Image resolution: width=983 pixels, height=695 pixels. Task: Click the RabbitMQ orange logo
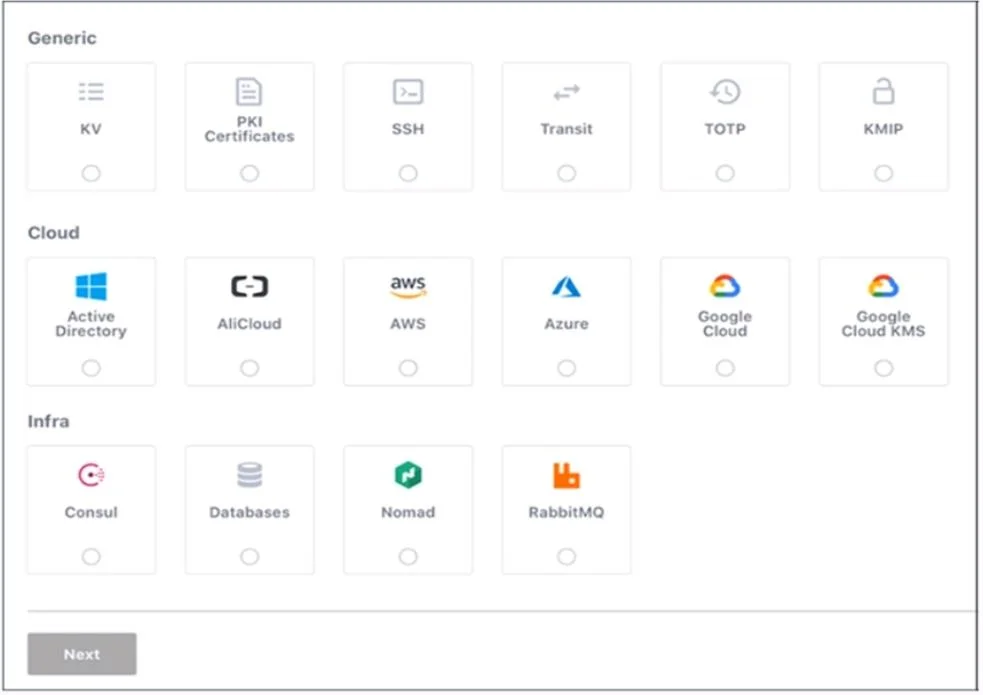[x=566, y=475]
